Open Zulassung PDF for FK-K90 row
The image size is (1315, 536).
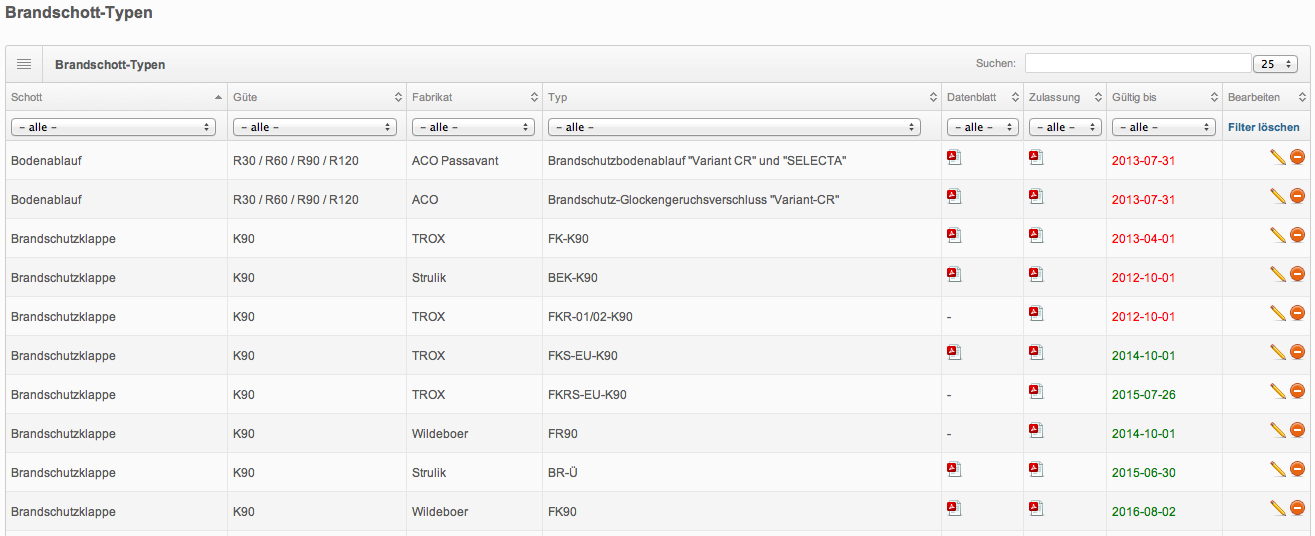pyautogui.click(x=1036, y=235)
